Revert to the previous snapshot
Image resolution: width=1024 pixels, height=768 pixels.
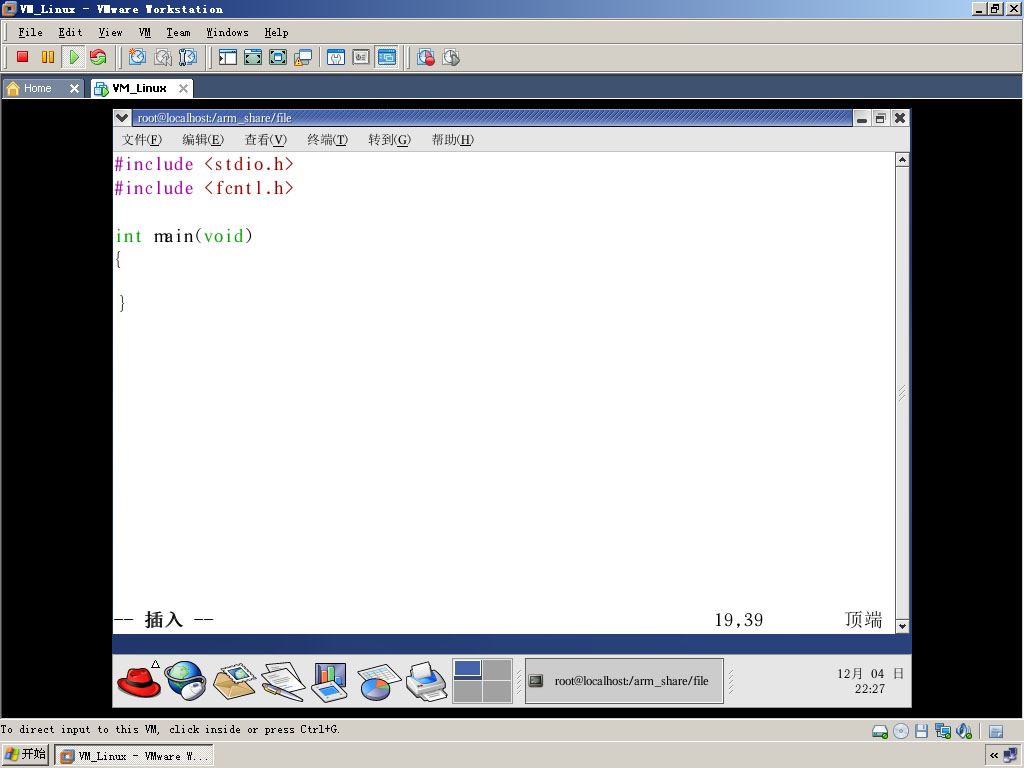(163, 57)
